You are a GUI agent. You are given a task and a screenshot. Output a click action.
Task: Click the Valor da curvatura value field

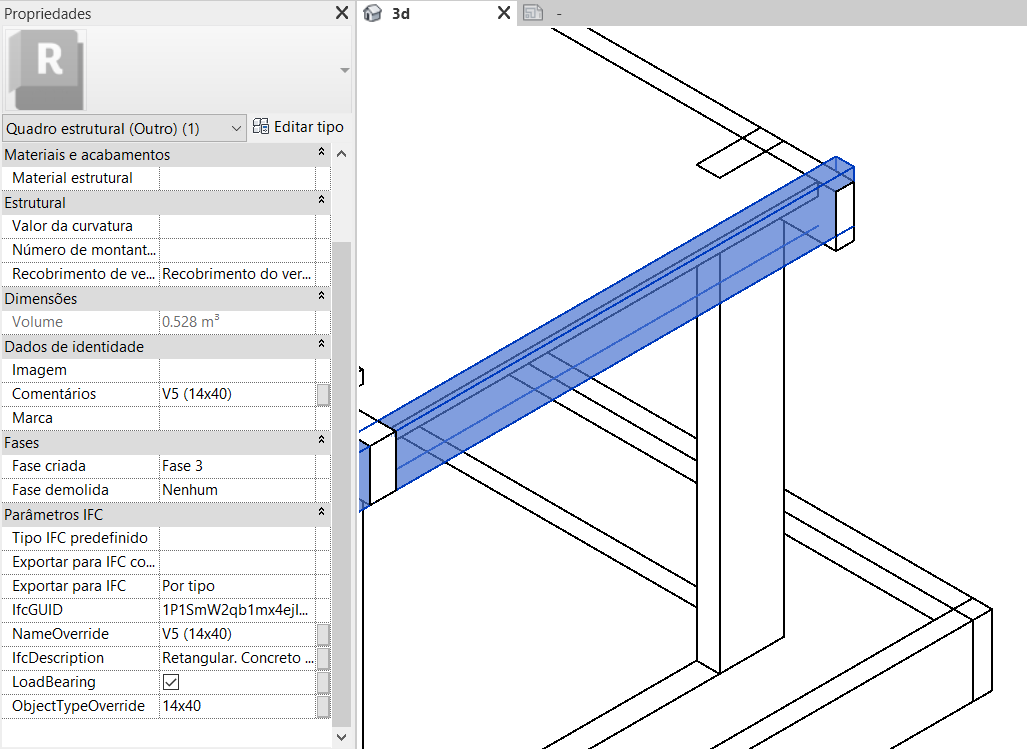(237, 226)
